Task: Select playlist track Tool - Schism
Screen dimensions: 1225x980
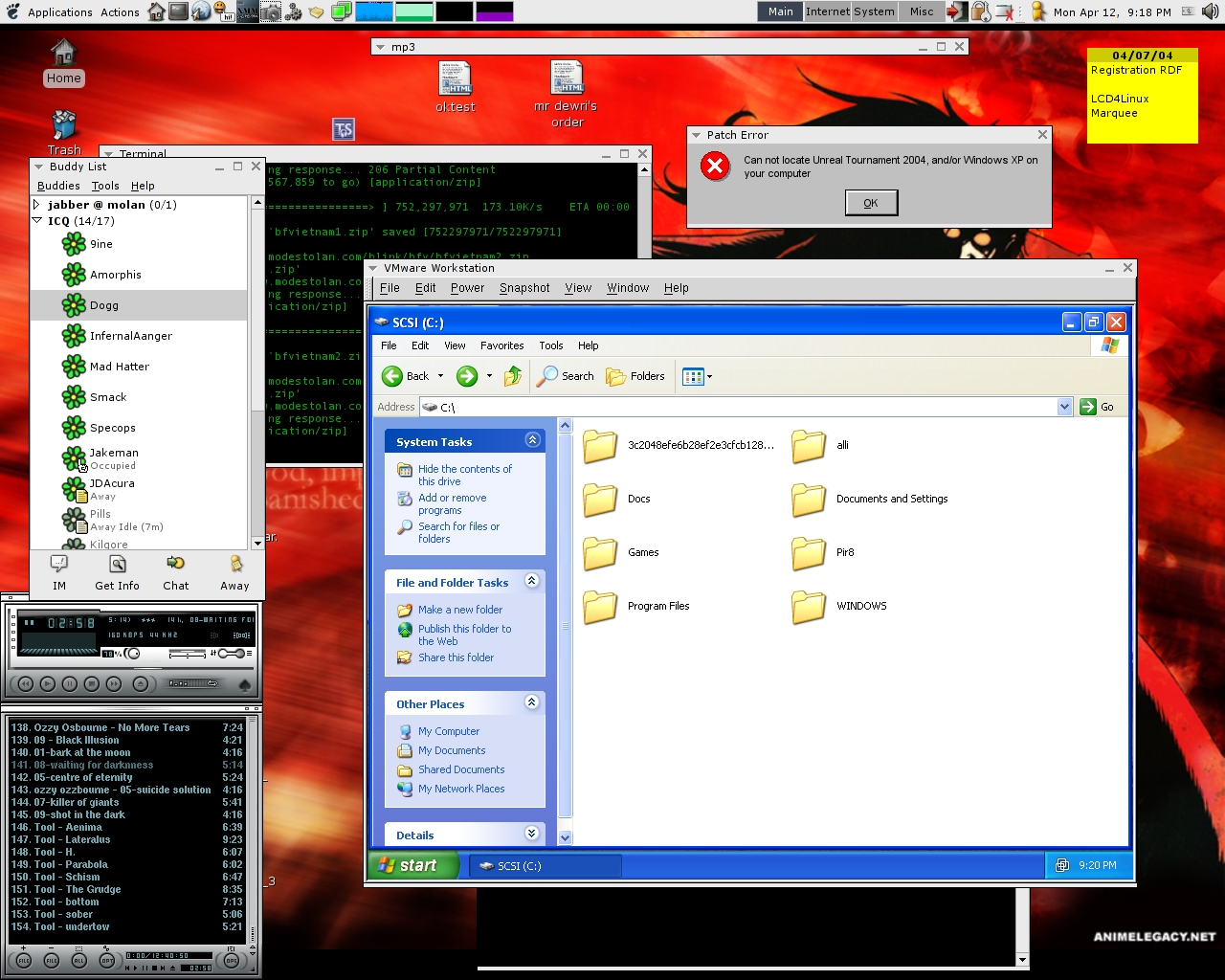Action: pyautogui.click(x=127, y=877)
